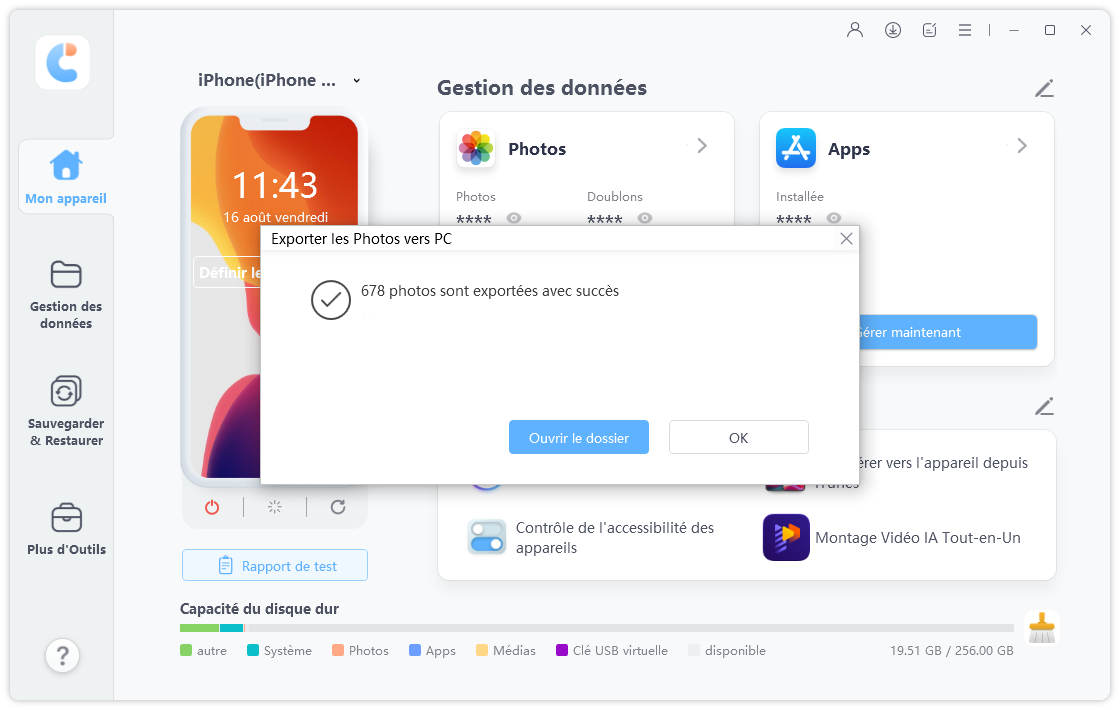Click the broom cleanup icon
Image resolution: width=1120 pixels, height=710 pixels.
coord(1041,628)
